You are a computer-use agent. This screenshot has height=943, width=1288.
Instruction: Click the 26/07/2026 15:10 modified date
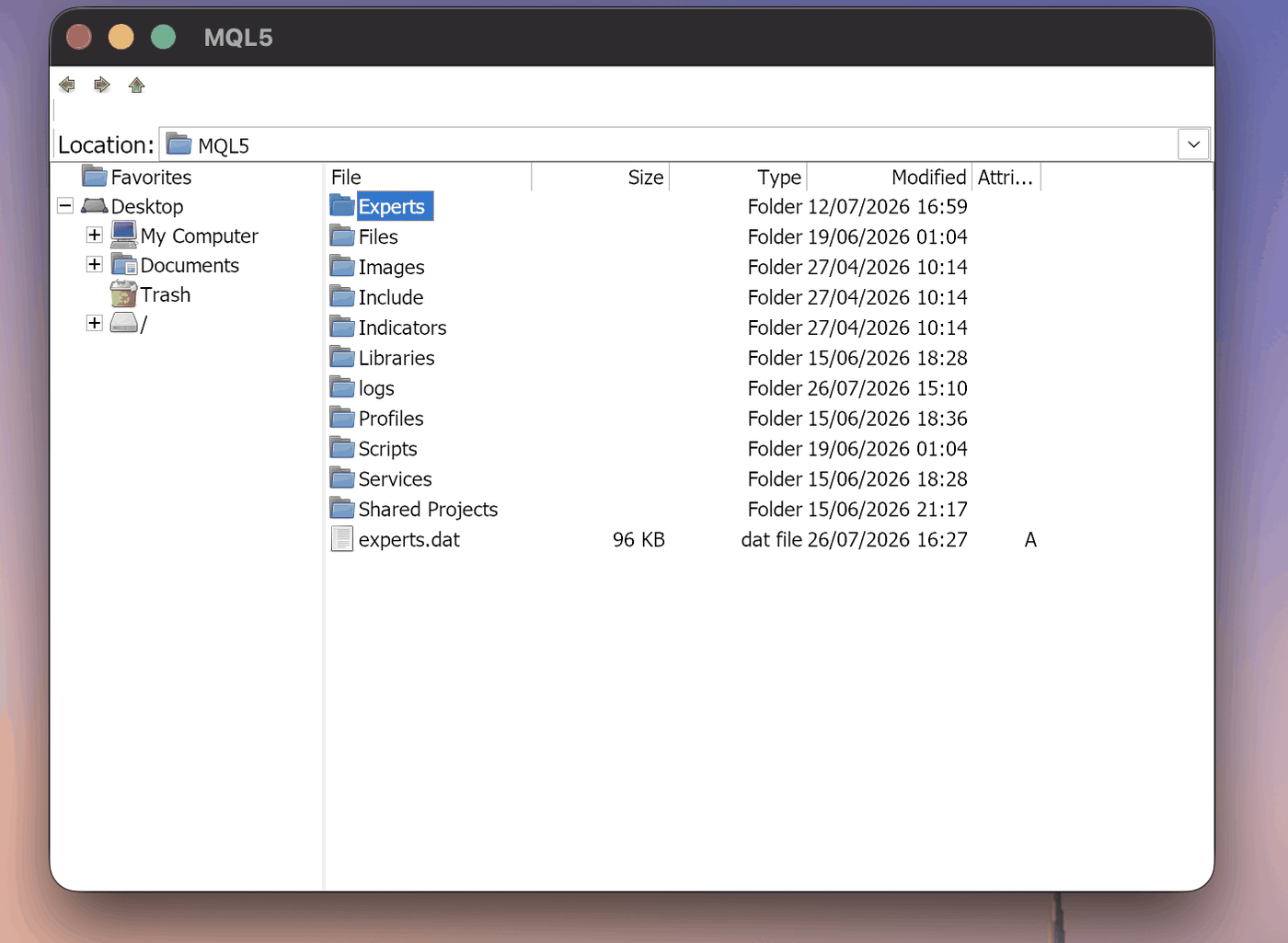click(x=888, y=388)
